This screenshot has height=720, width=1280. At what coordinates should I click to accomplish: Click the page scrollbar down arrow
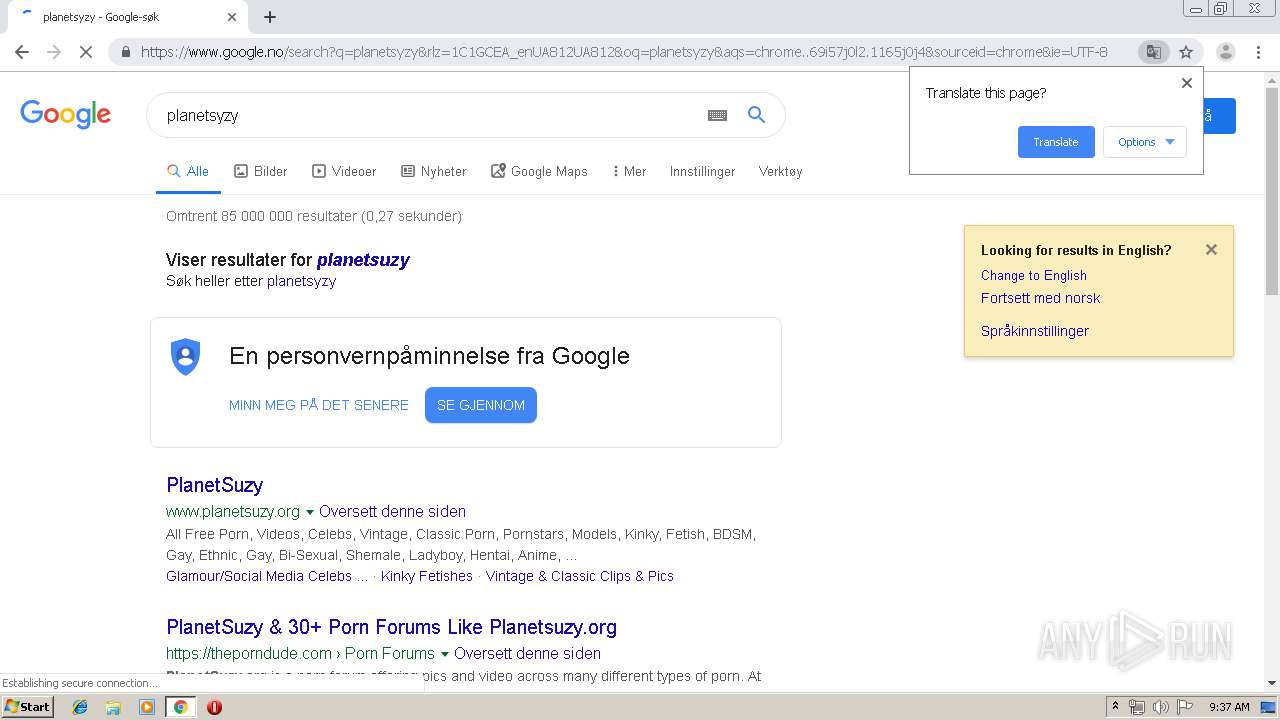click(1271, 683)
